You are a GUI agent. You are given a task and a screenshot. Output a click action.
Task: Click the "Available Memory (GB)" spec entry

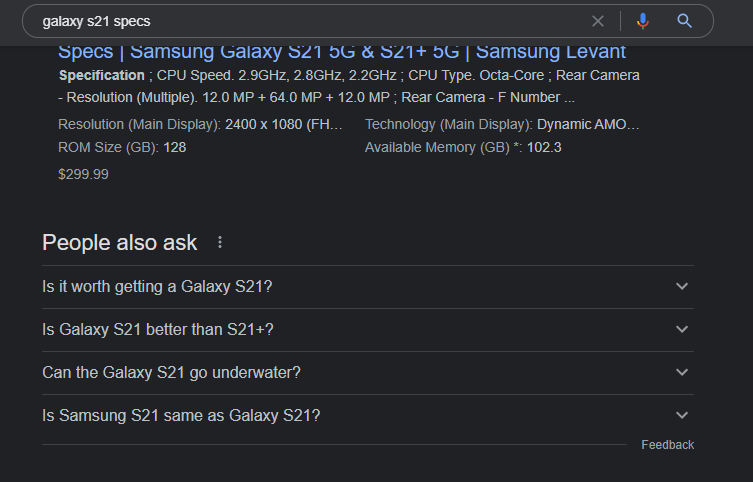463,147
